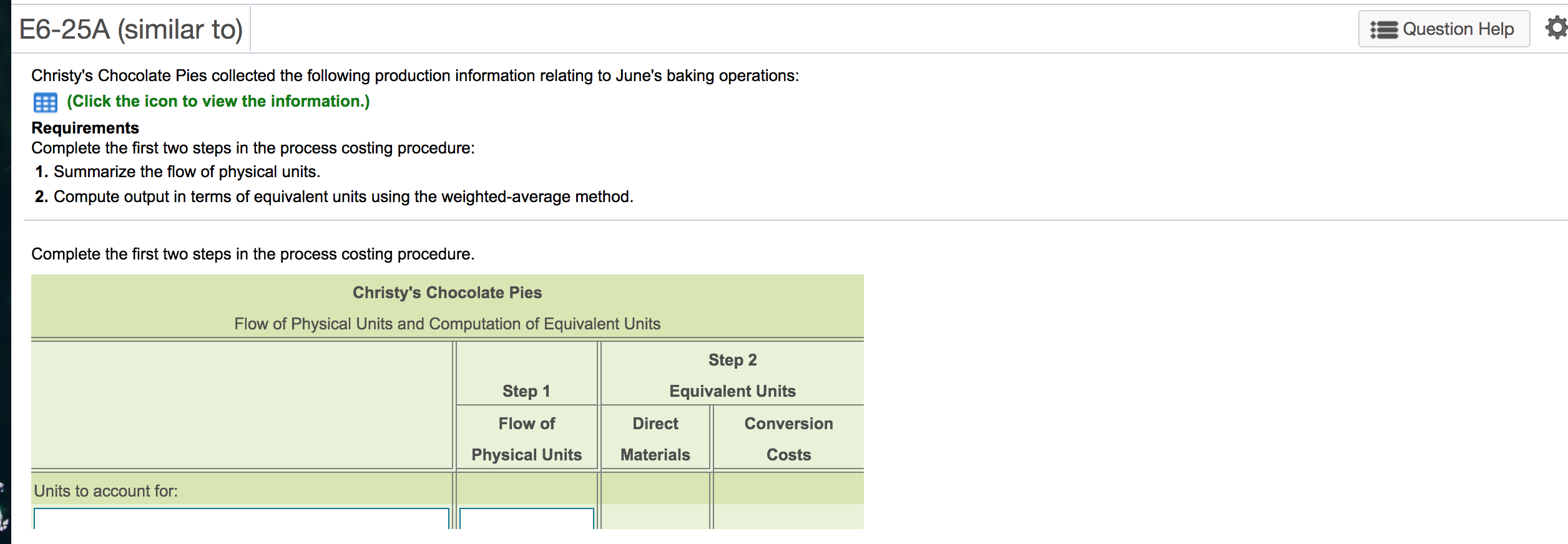The width and height of the screenshot is (1568, 544).
Task: Click the 'Christy's Chocolate Pies' table title
Action: click(x=447, y=293)
